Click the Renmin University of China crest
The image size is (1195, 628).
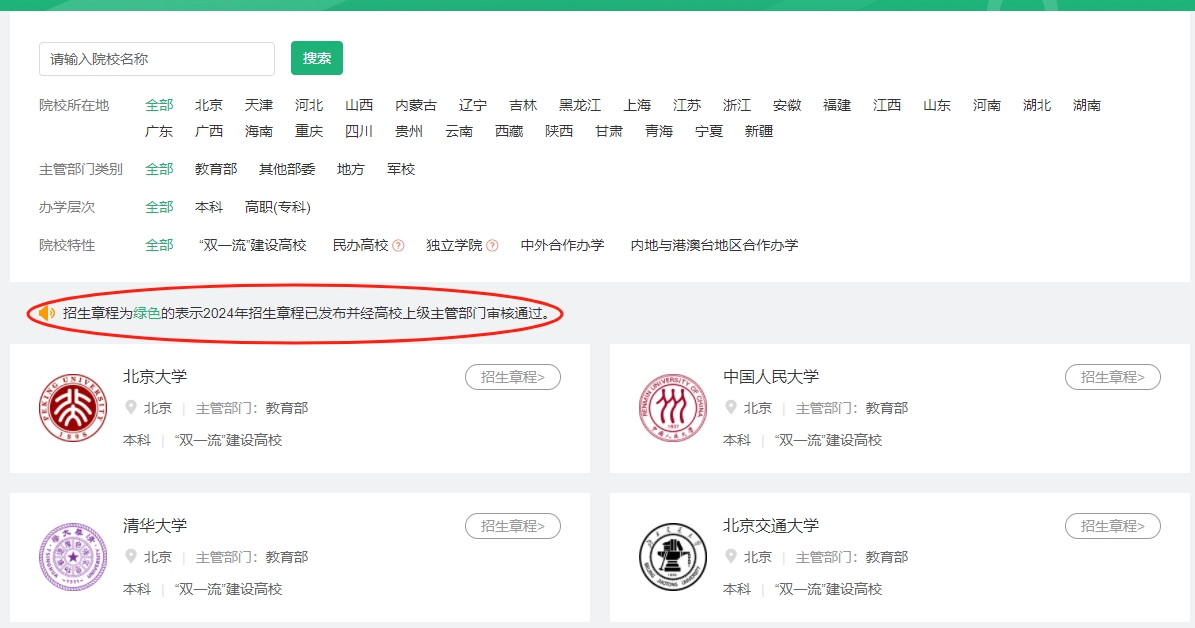click(672, 408)
